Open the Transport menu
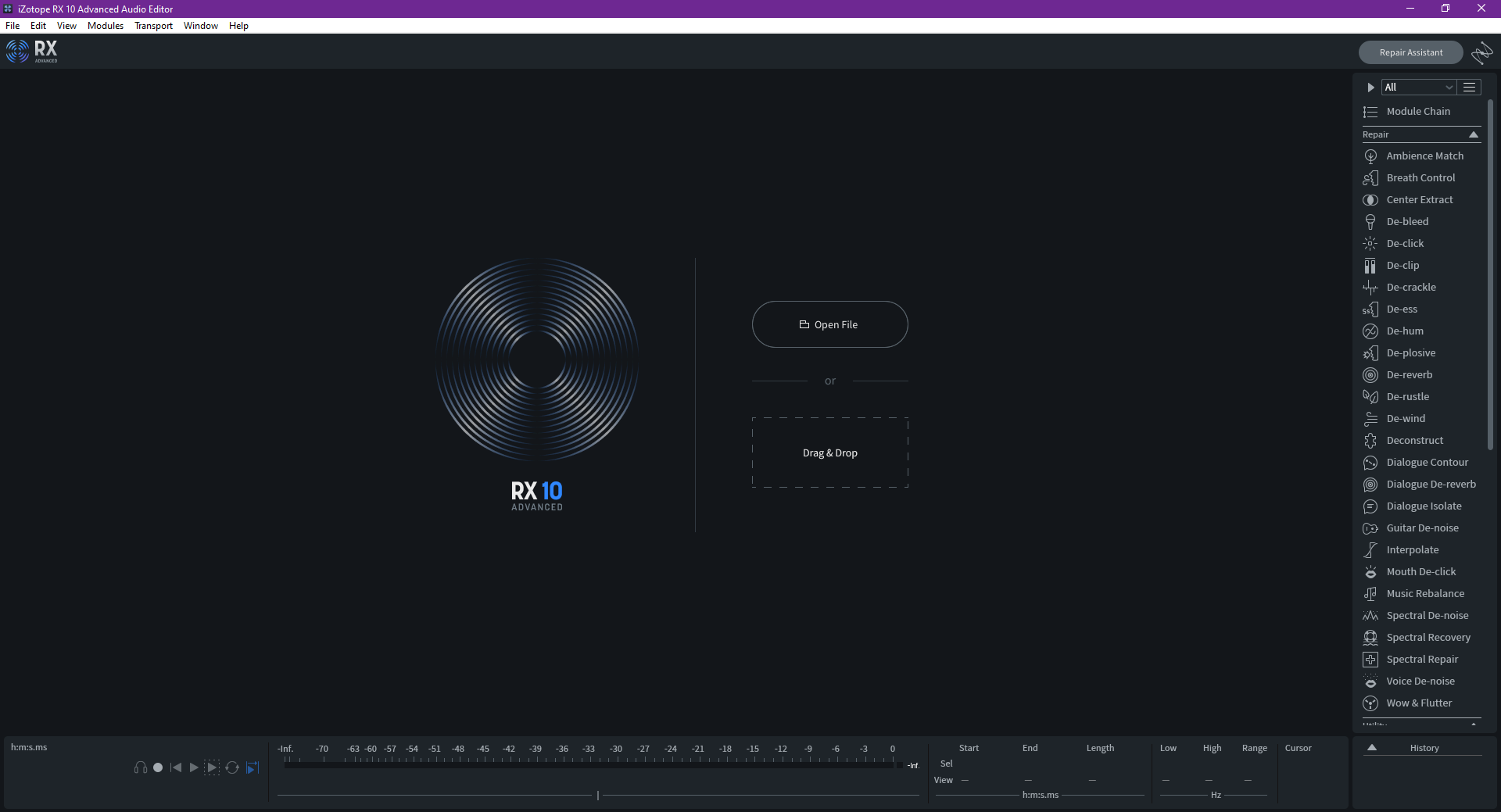This screenshot has height=812, width=1501. coord(153,26)
